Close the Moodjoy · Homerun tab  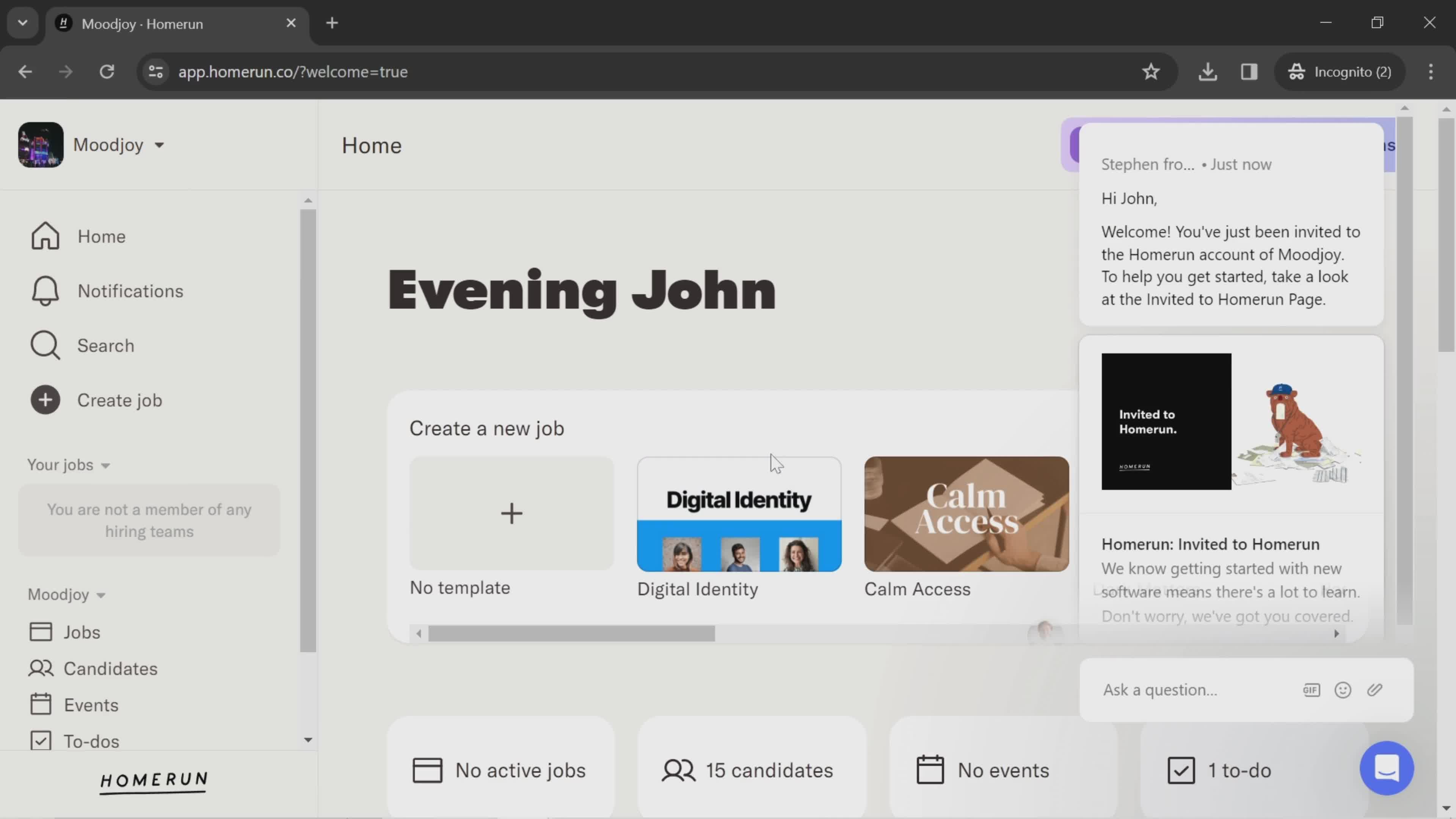click(x=291, y=23)
